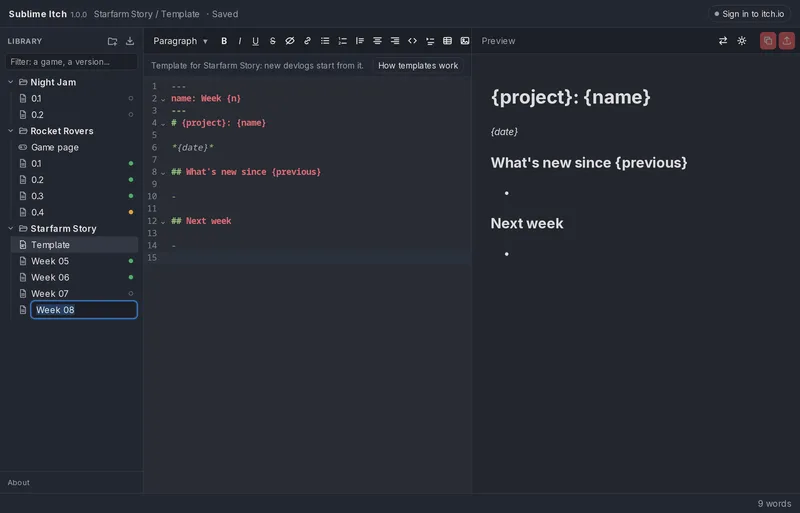The width and height of the screenshot is (800, 513).
Task: Apply underline formatting
Action: tap(255, 41)
